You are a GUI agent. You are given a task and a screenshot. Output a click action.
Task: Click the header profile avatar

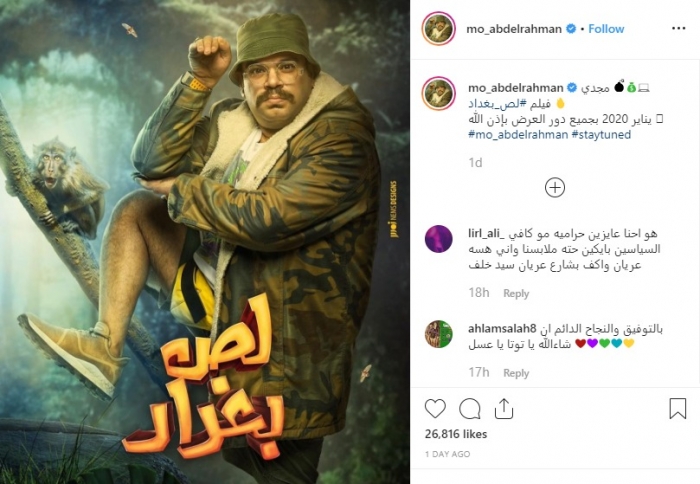point(438,29)
